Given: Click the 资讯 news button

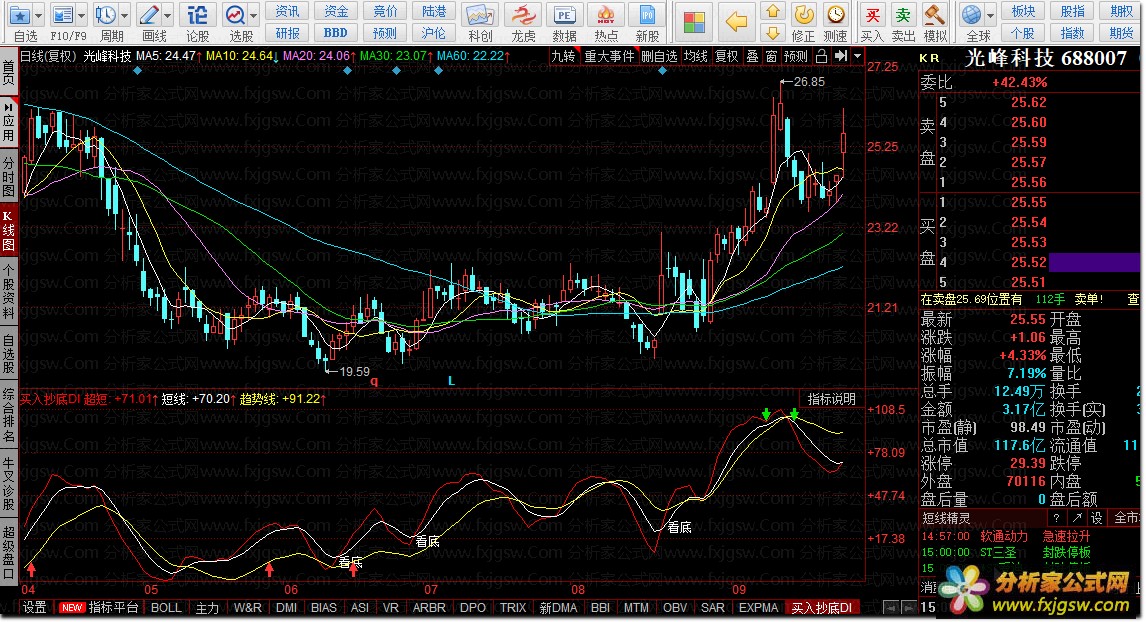Looking at the screenshot, I should tap(287, 11).
